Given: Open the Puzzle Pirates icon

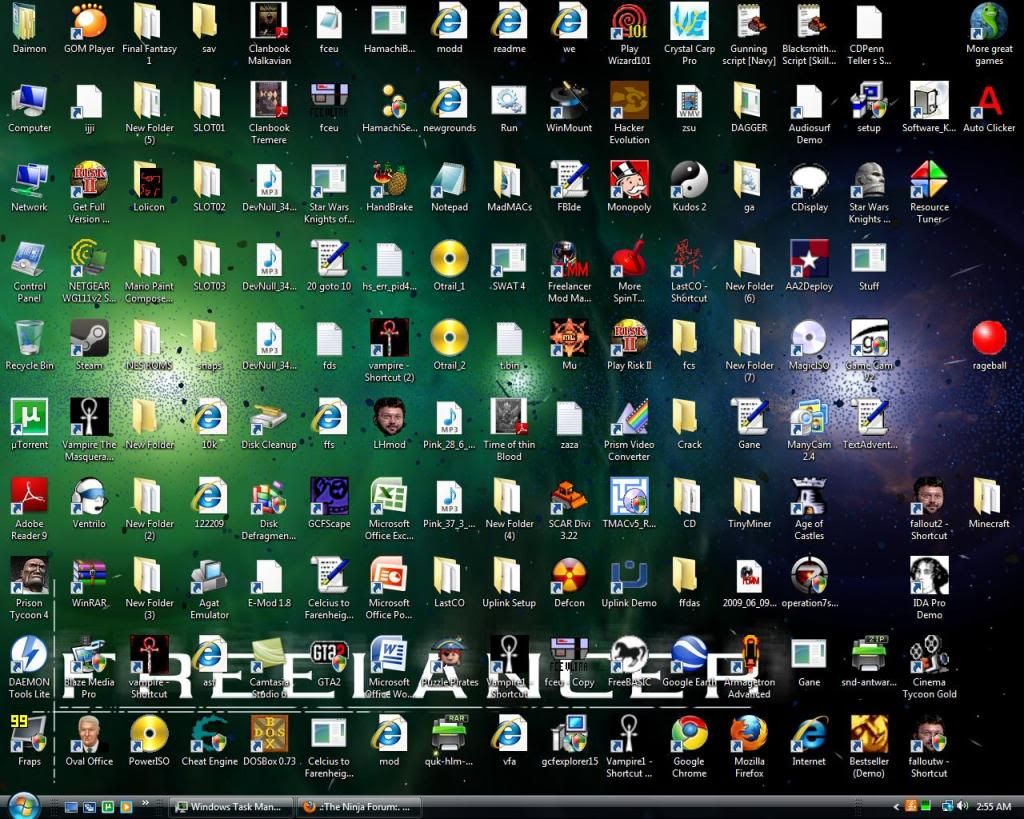Looking at the screenshot, I should (449, 655).
